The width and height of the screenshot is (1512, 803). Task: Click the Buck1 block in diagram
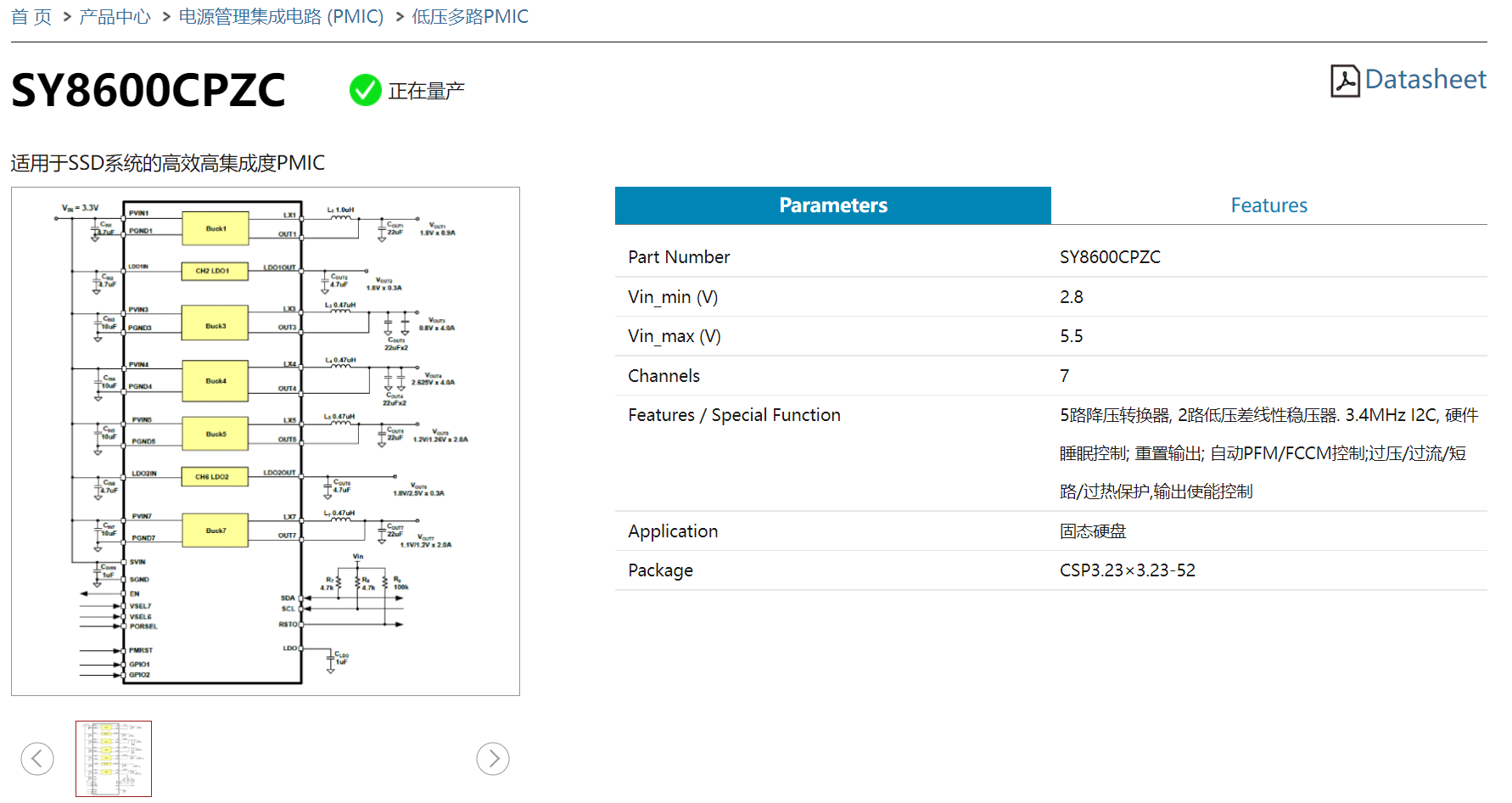pos(216,228)
